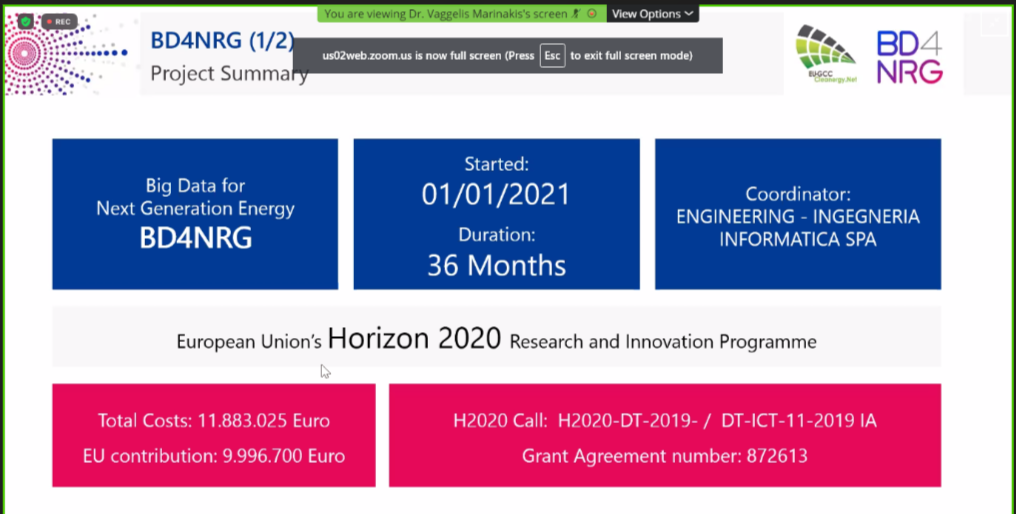Click 'Research and Innovation Programme' text
Image resolution: width=1016 pixels, height=514 pixels.
pos(663,342)
